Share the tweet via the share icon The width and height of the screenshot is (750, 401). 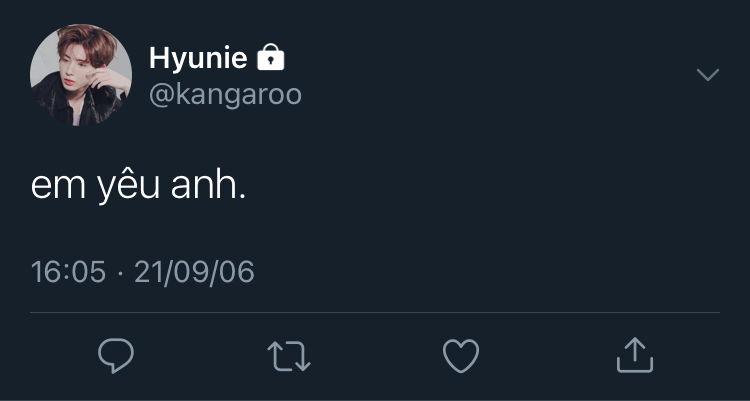click(634, 355)
